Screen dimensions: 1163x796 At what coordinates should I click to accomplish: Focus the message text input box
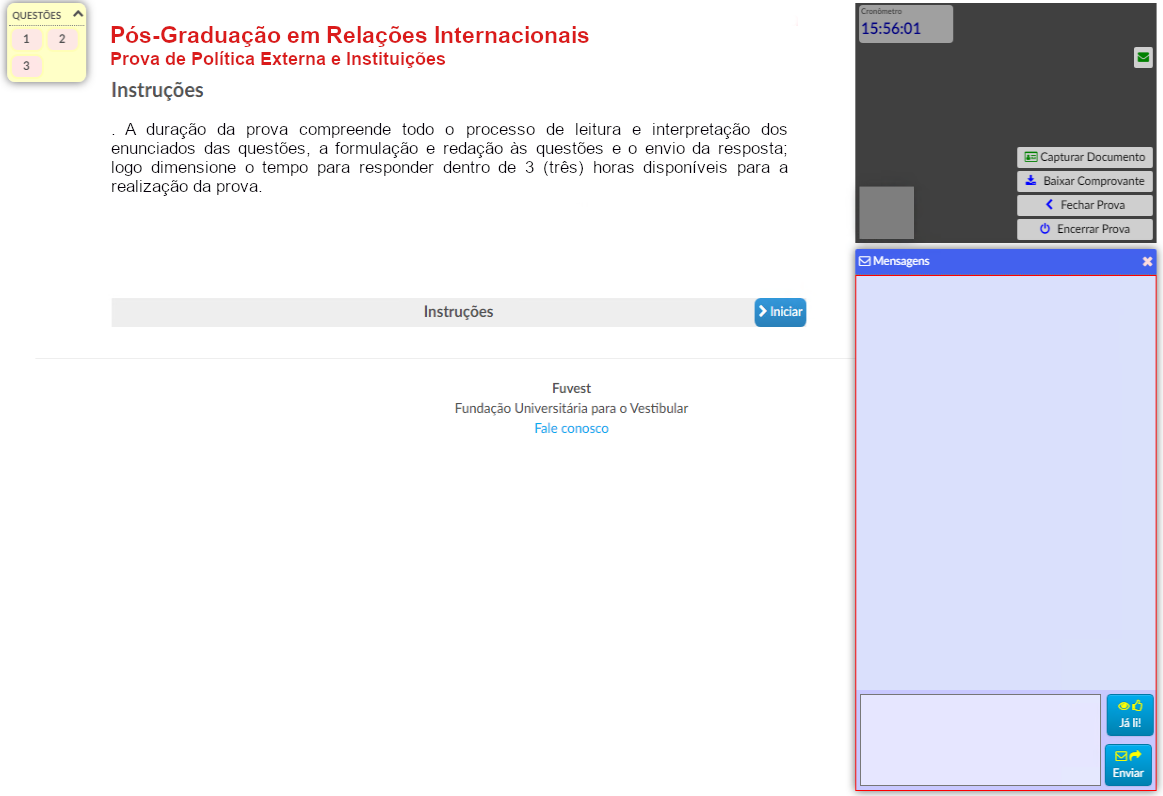pos(980,740)
